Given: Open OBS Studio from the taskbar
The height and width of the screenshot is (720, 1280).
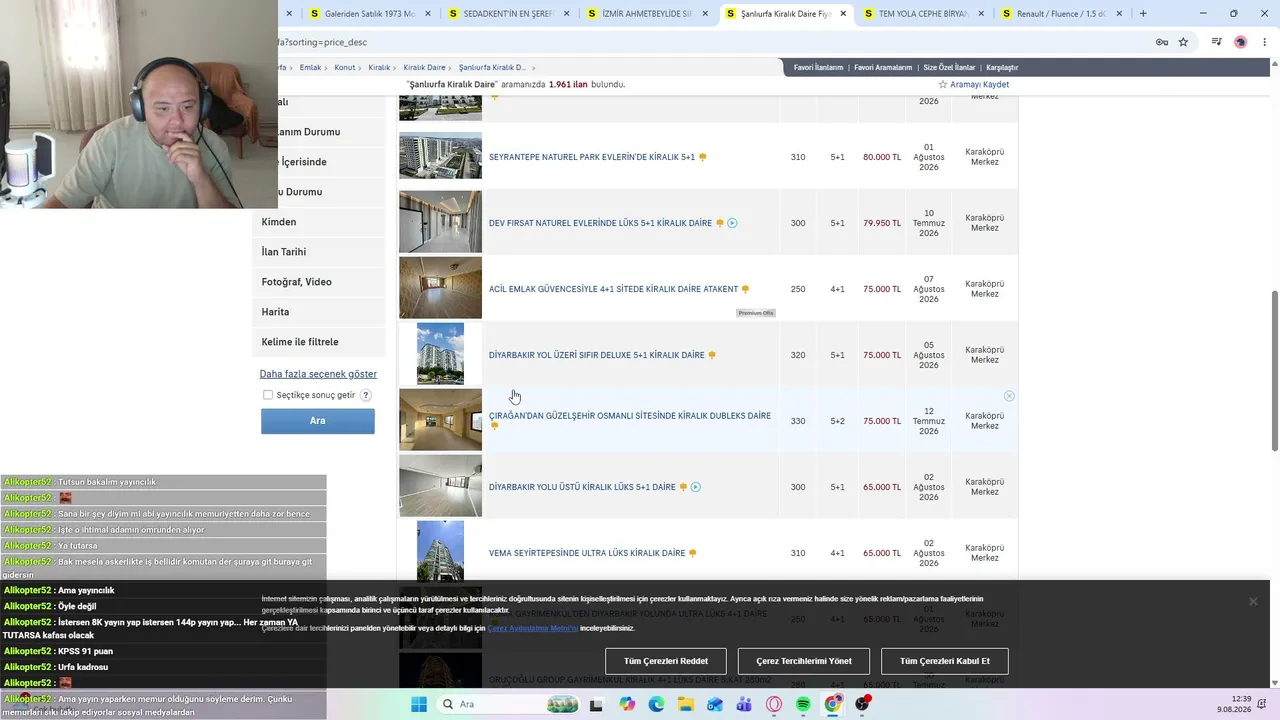Looking at the screenshot, I should (x=862, y=704).
